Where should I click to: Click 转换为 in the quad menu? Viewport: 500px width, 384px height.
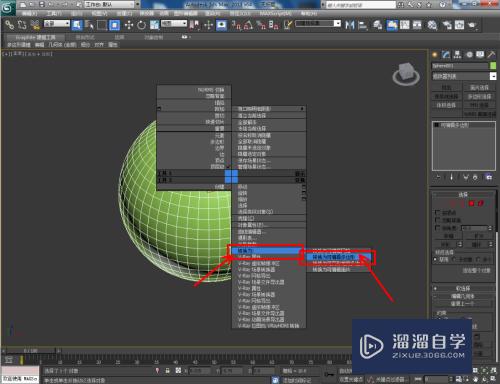(269, 250)
